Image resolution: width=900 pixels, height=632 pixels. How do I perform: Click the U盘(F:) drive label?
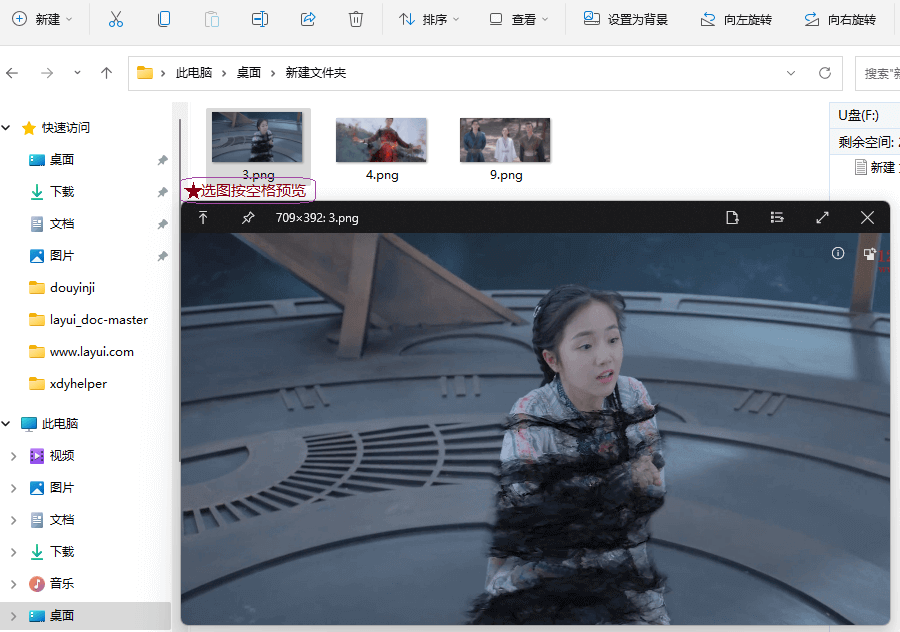pos(858,115)
